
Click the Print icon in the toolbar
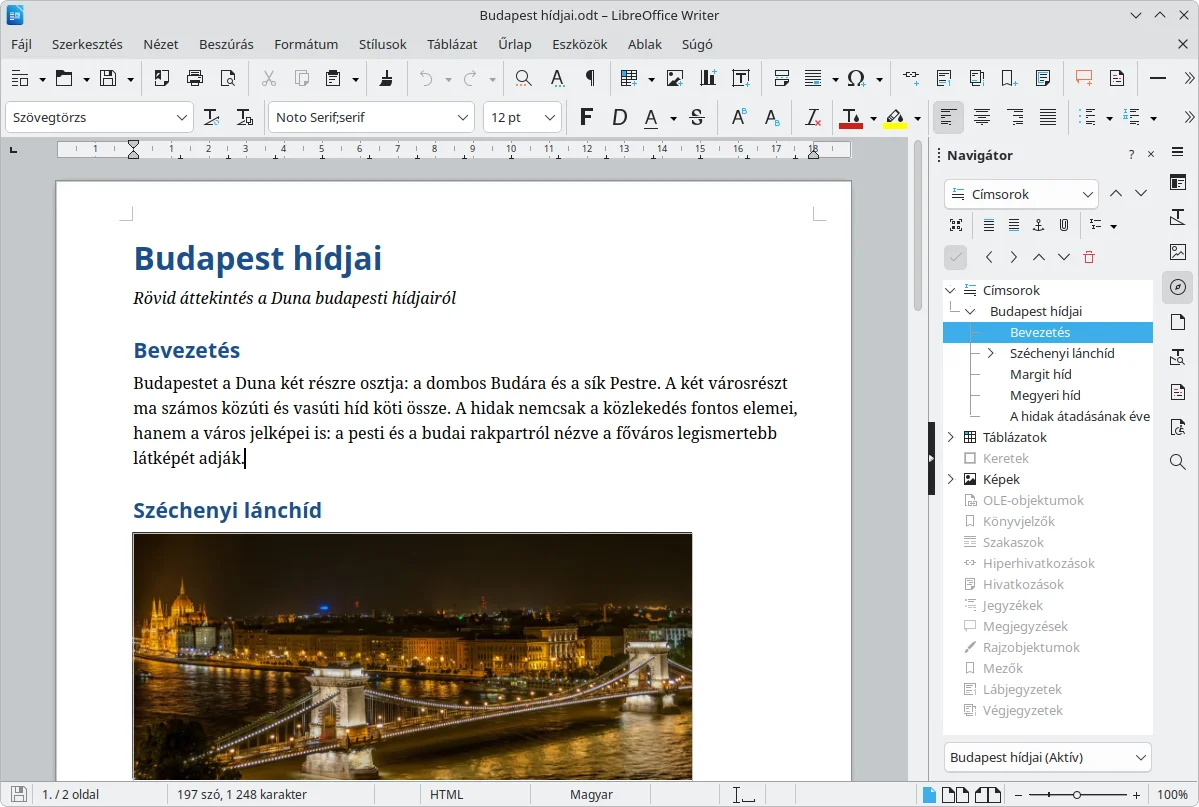coord(195,77)
